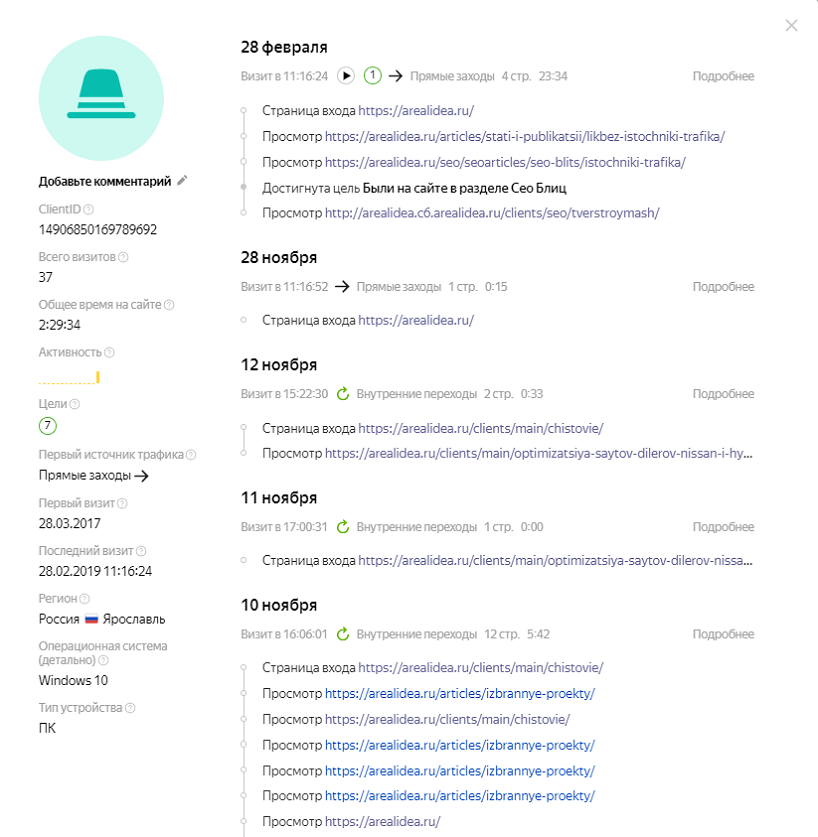Click the green circle with 7 goals

coord(47,426)
